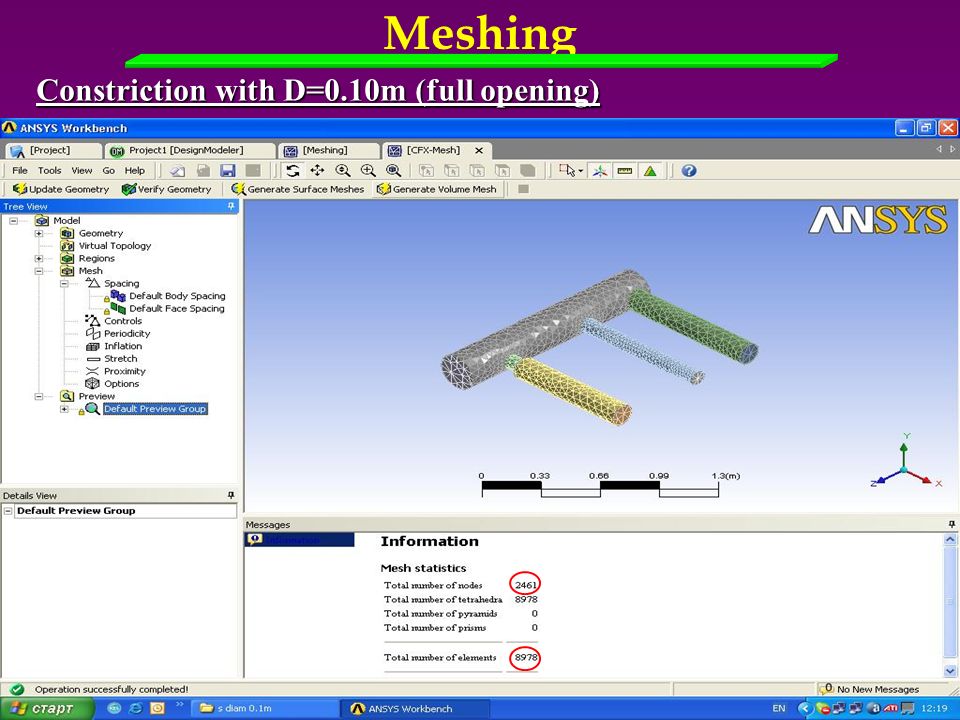Click the Internet Explorer quick launch icon
The width and height of the screenshot is (960, 720).
click(x=135, y=708)
